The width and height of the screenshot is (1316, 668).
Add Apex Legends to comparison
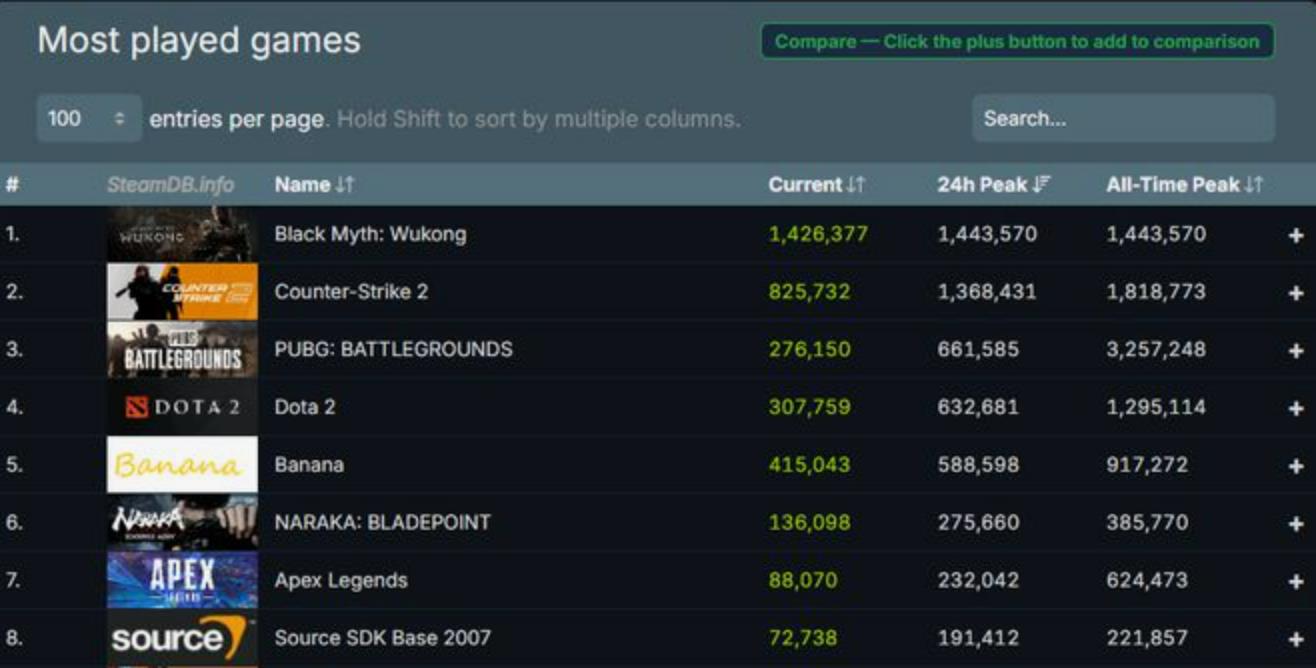click(x=1296, y=581)
